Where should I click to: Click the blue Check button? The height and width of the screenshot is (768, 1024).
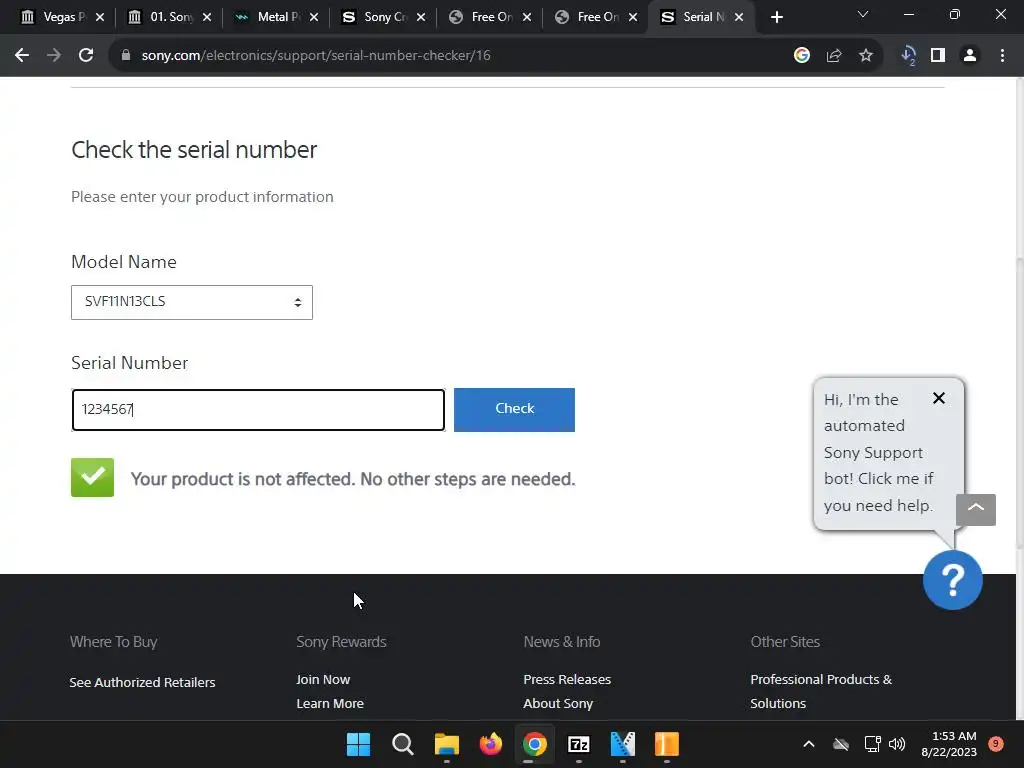pyautogui.click(x=515, y=409)
